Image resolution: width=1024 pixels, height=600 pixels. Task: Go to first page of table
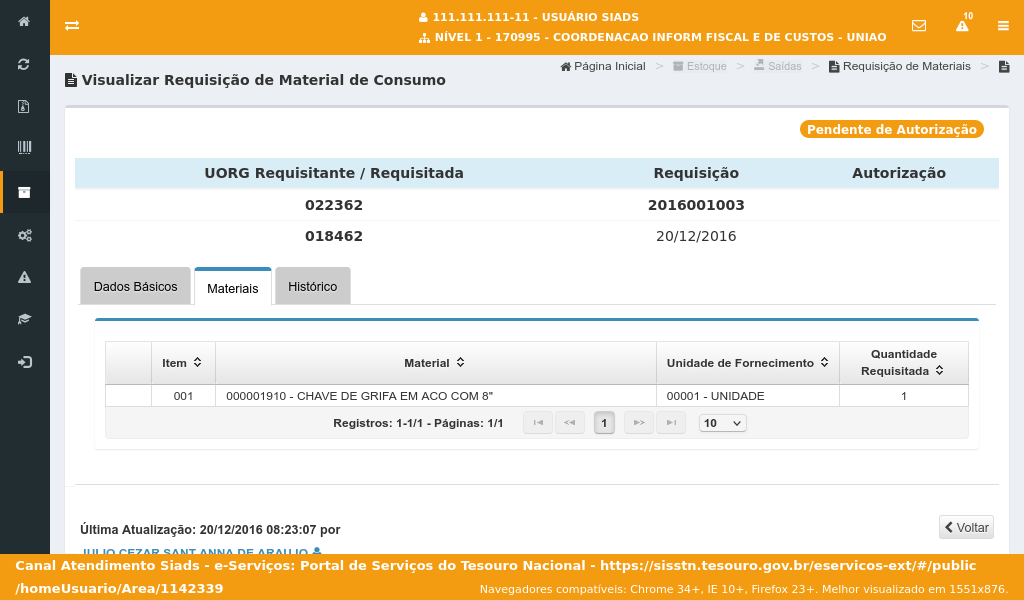(538, 423)
